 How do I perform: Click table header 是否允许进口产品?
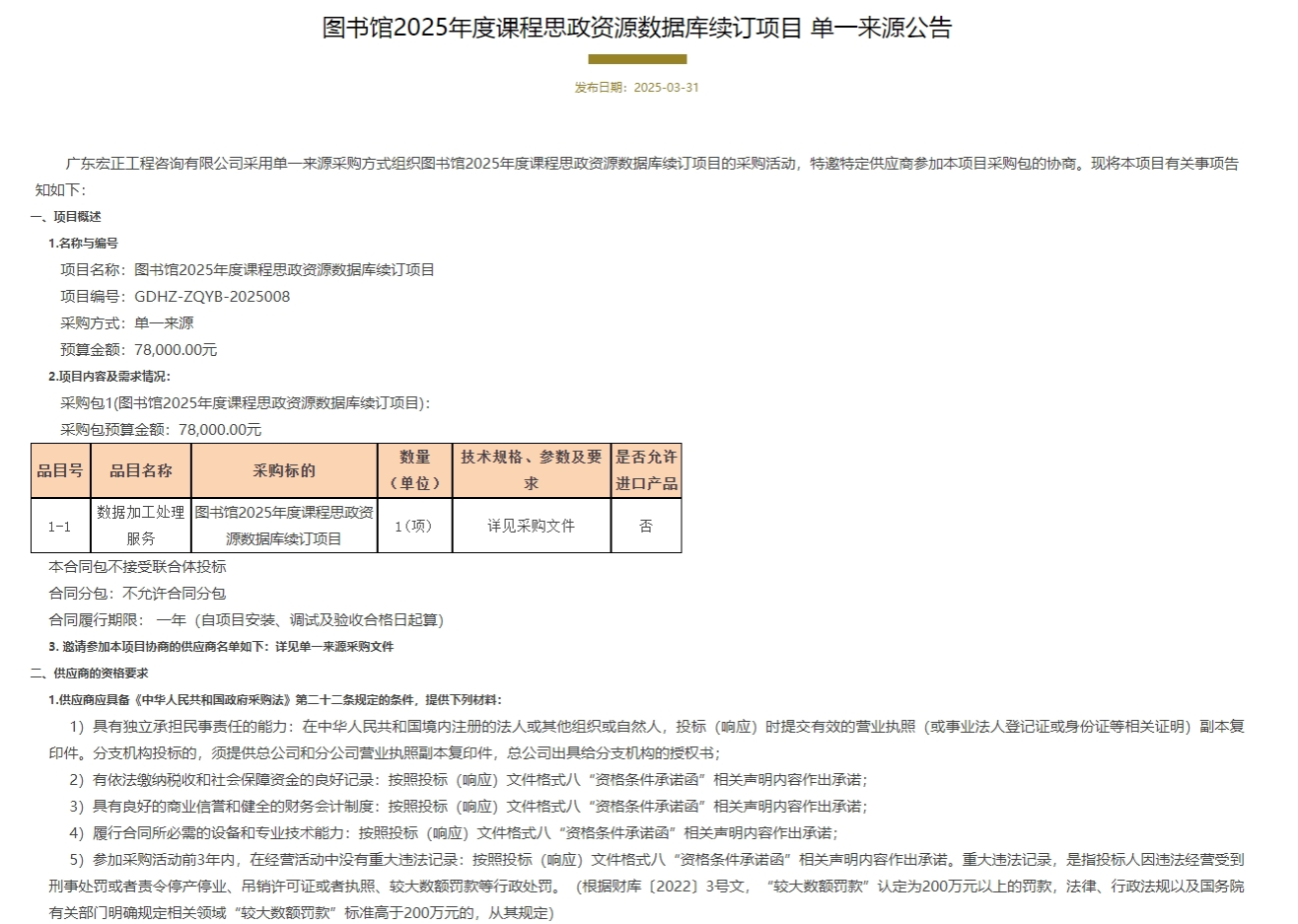(x=646, y=470)
